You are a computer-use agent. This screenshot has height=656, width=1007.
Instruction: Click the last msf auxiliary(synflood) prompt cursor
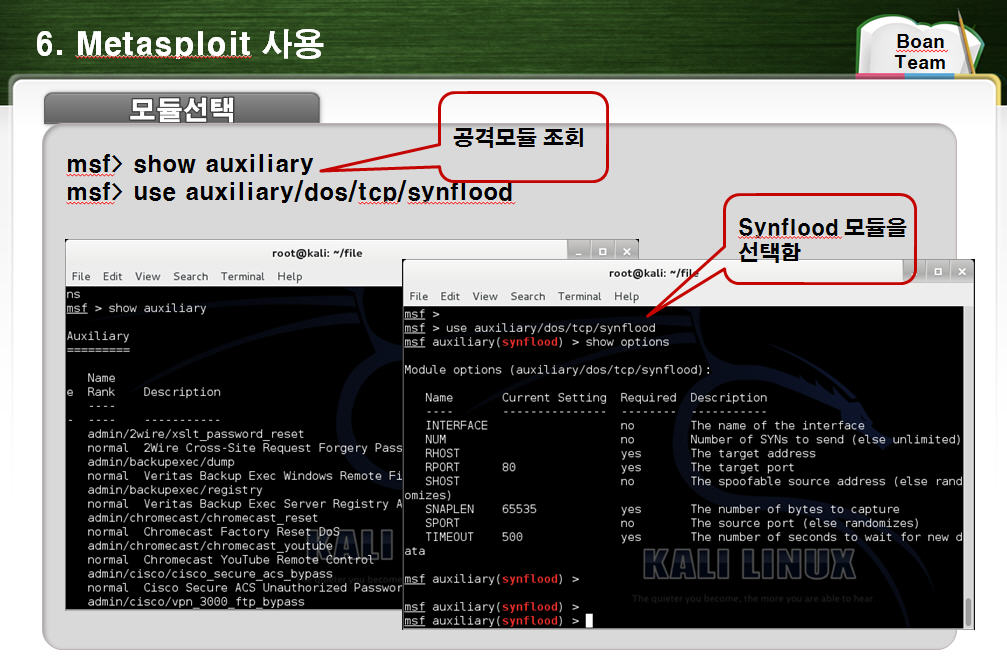tap(589, 621)
